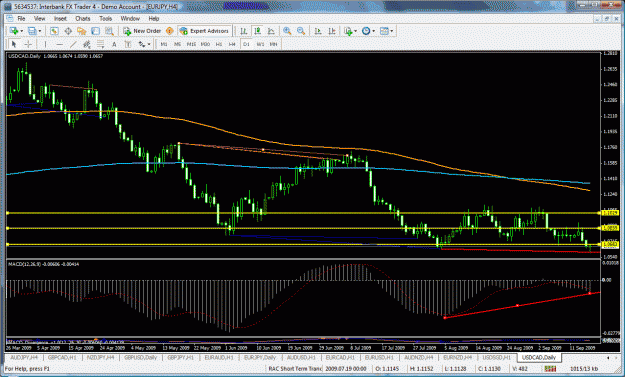Switch to the MN monthly timeframe
This screenshot has width=625, height=377.
point(273,44)
